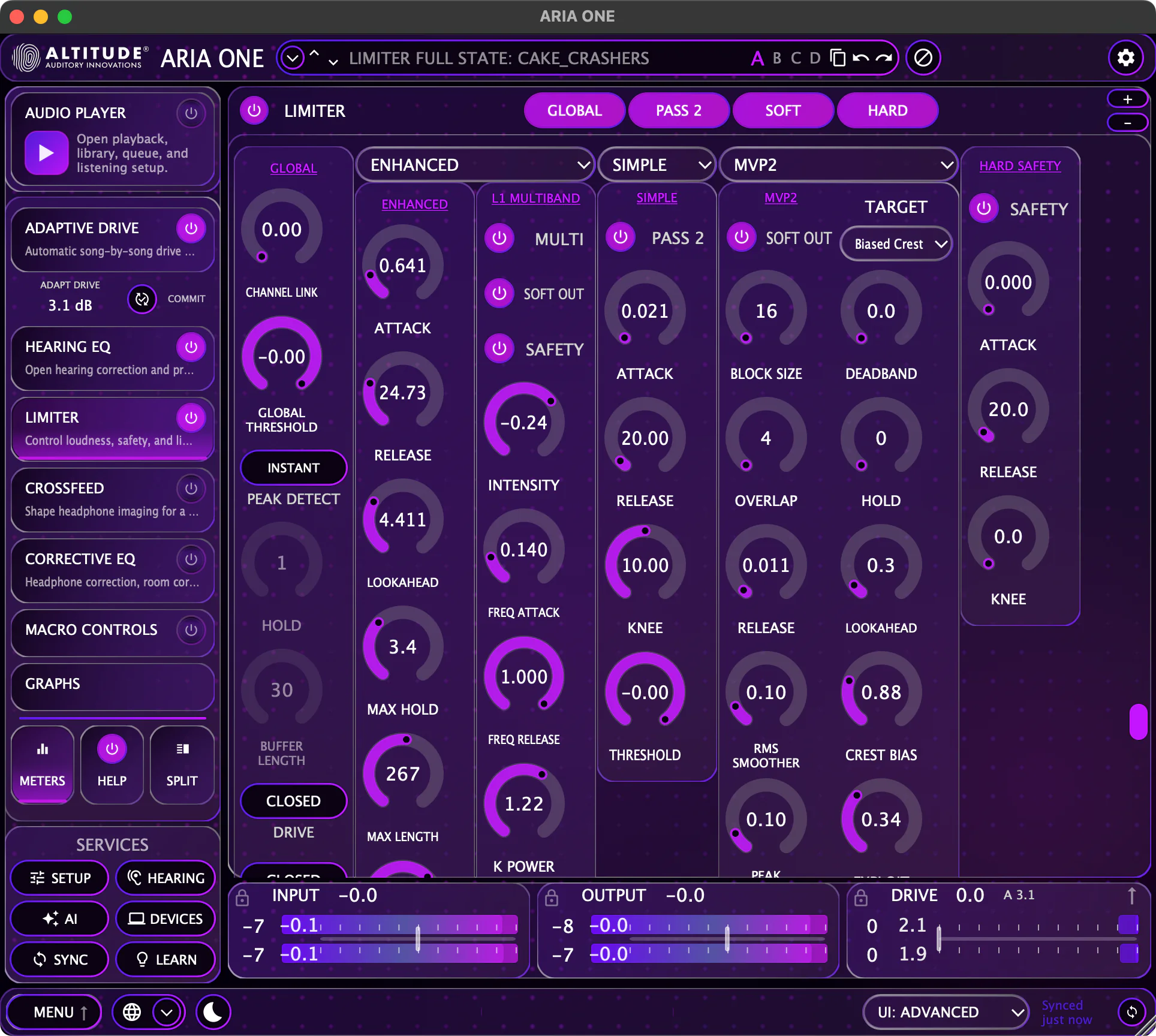
Task: Click the Drive lock icon
Action: 861,898
